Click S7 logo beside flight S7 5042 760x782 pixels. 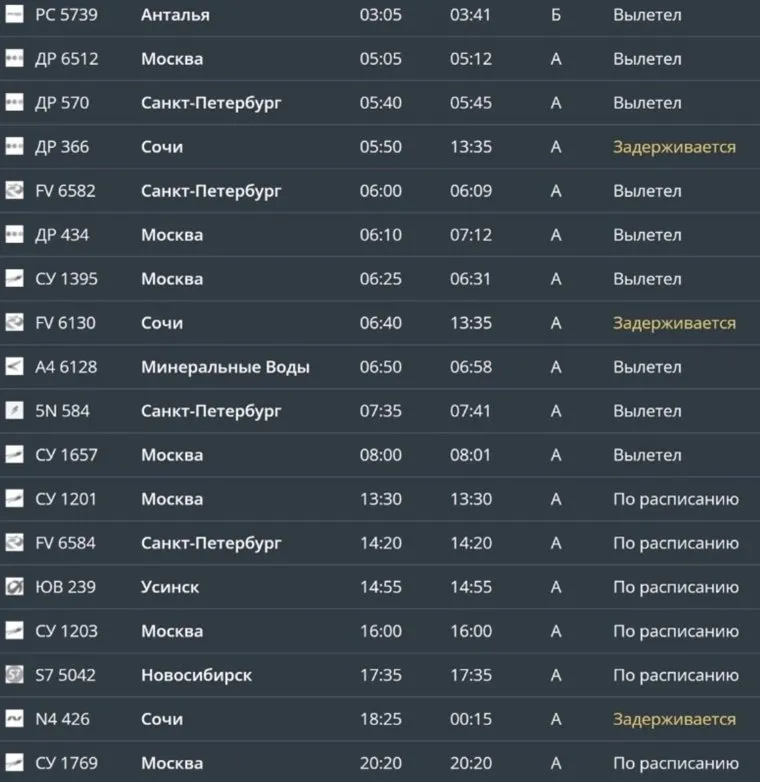pyautogui.click(x=14, y=675)
